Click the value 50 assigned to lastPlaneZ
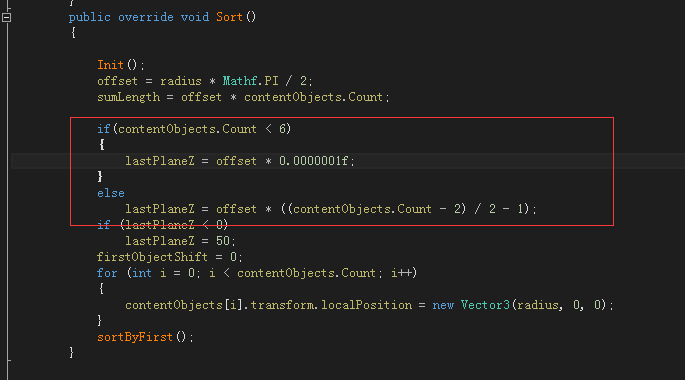The width and height of the screenshot is (685, 380). 223,241
